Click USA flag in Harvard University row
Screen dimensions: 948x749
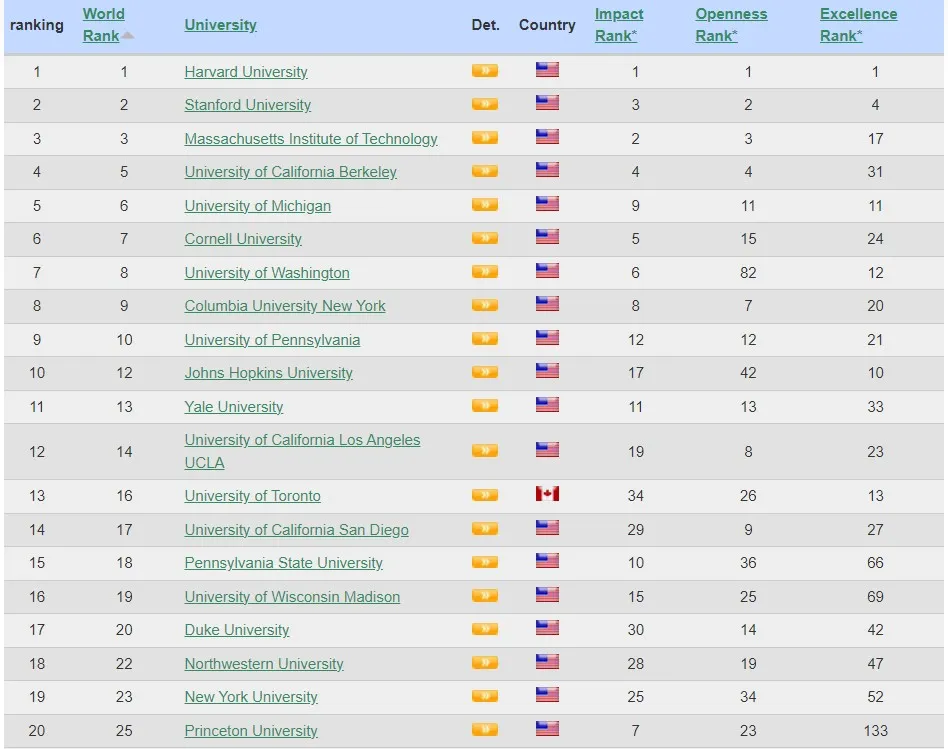coord(547,70)
